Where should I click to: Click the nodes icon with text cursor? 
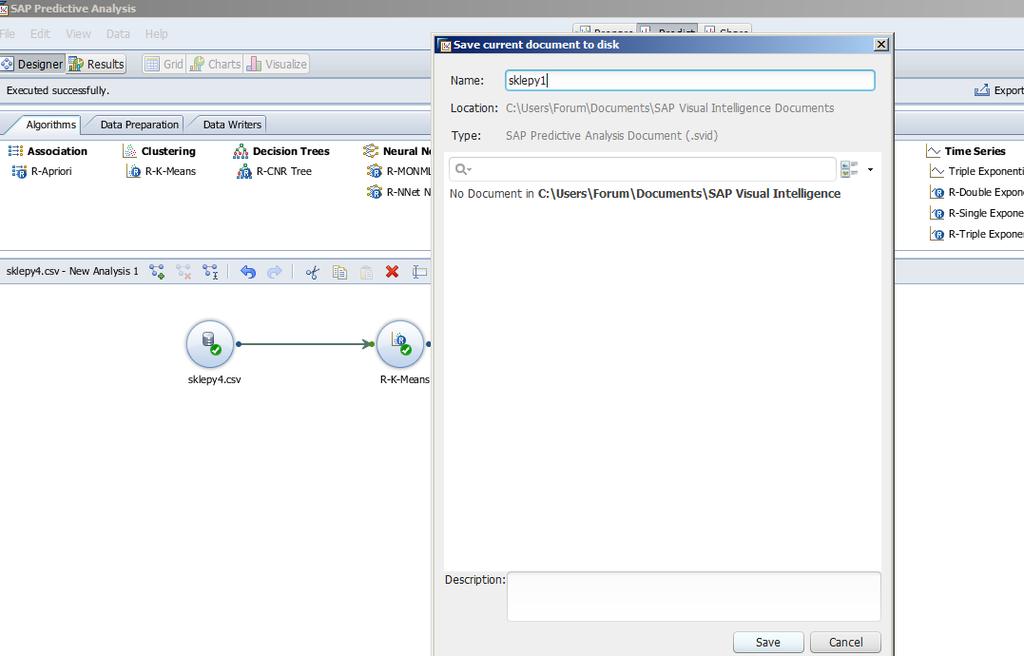pos(210,272)
